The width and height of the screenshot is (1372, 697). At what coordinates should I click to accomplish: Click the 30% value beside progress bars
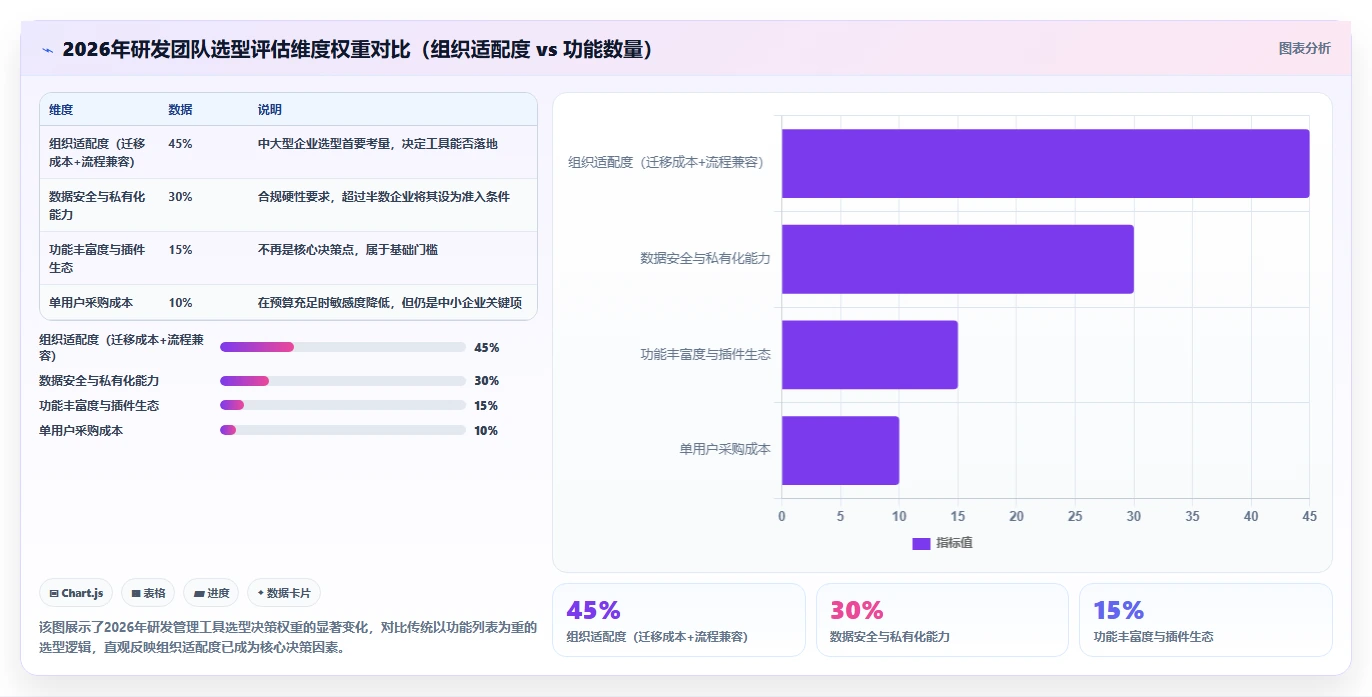(x=487, y=381)
